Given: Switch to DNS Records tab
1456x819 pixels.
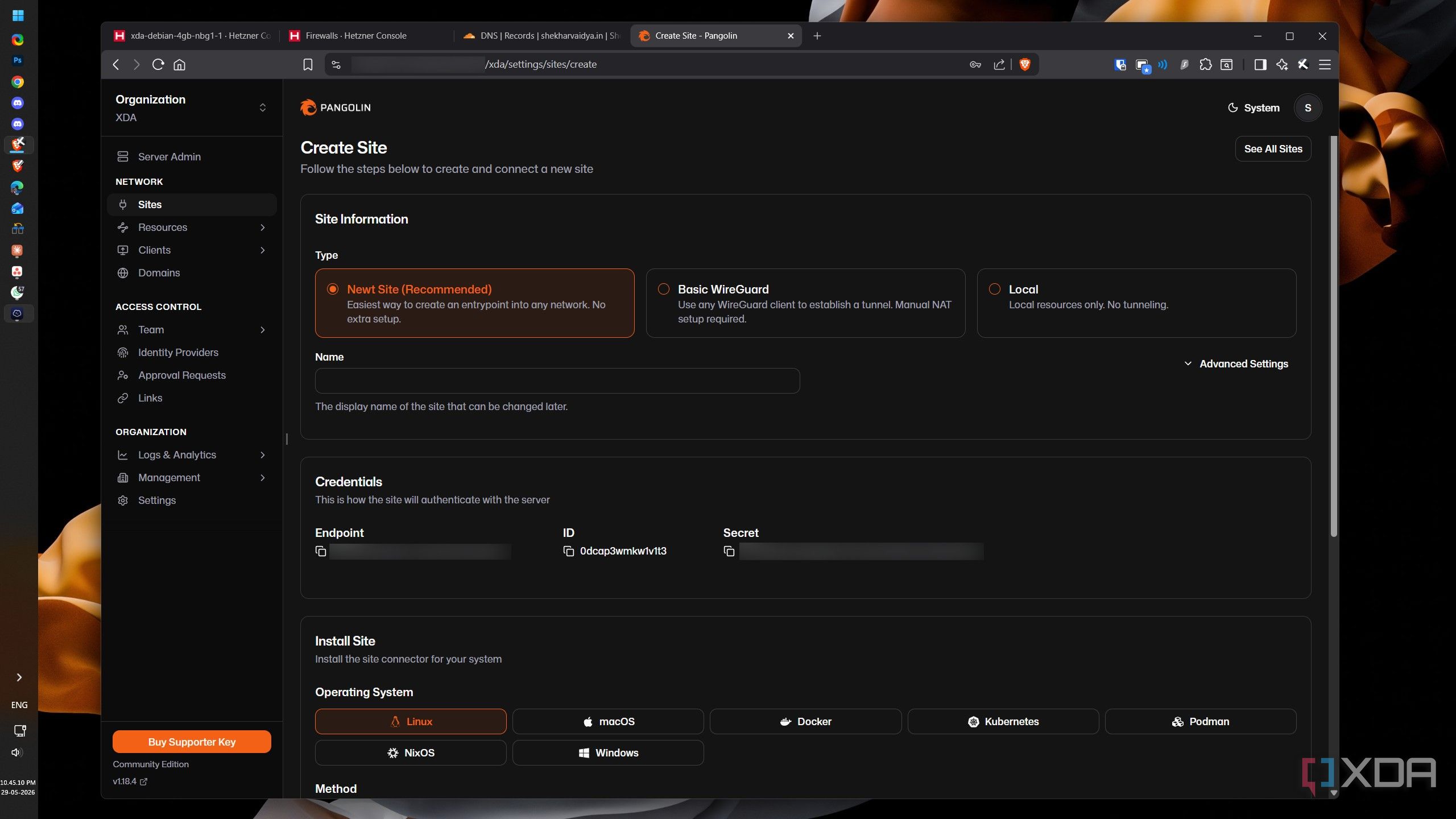Looking at the screenshot, I should coord(541,36).
